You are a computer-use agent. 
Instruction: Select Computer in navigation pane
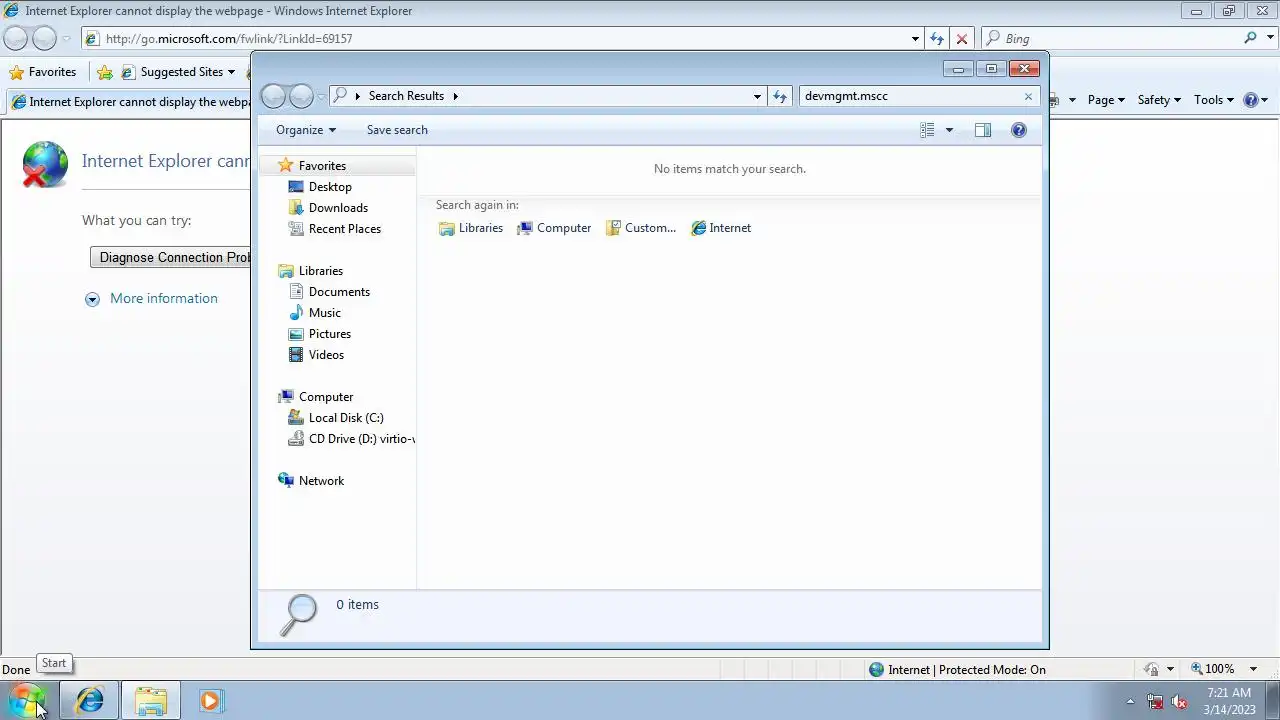click(x=326, y=397)
